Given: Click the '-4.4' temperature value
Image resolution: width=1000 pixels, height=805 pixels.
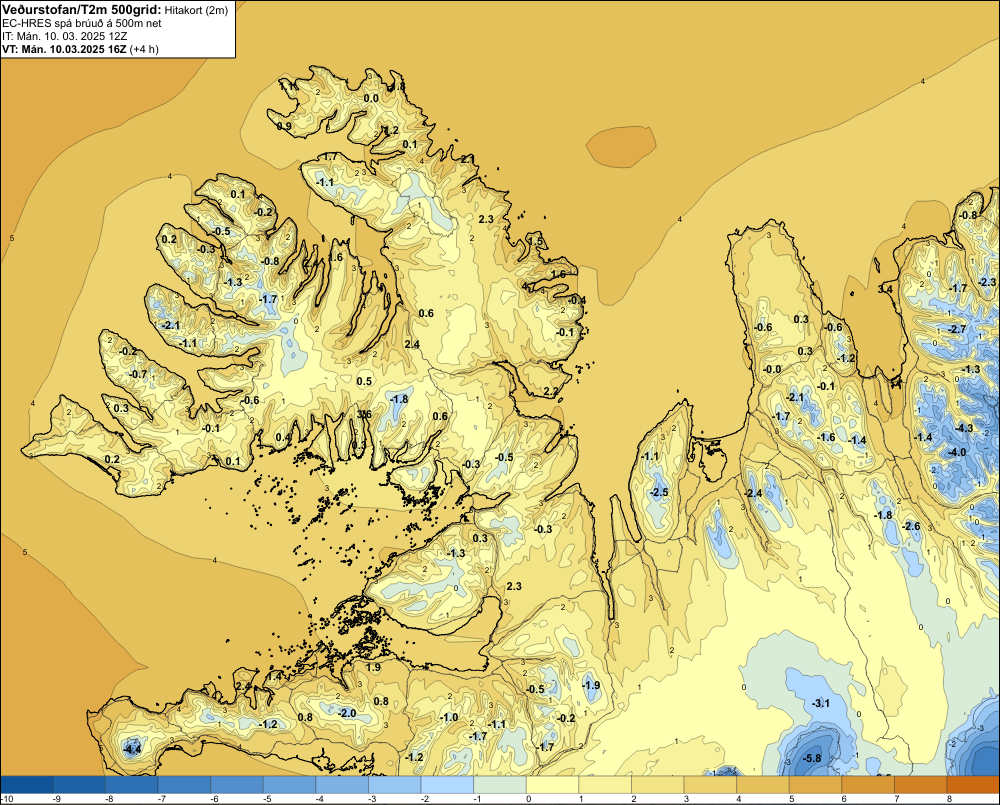Looking at the screenshot, I should click(x=132, y=750).
